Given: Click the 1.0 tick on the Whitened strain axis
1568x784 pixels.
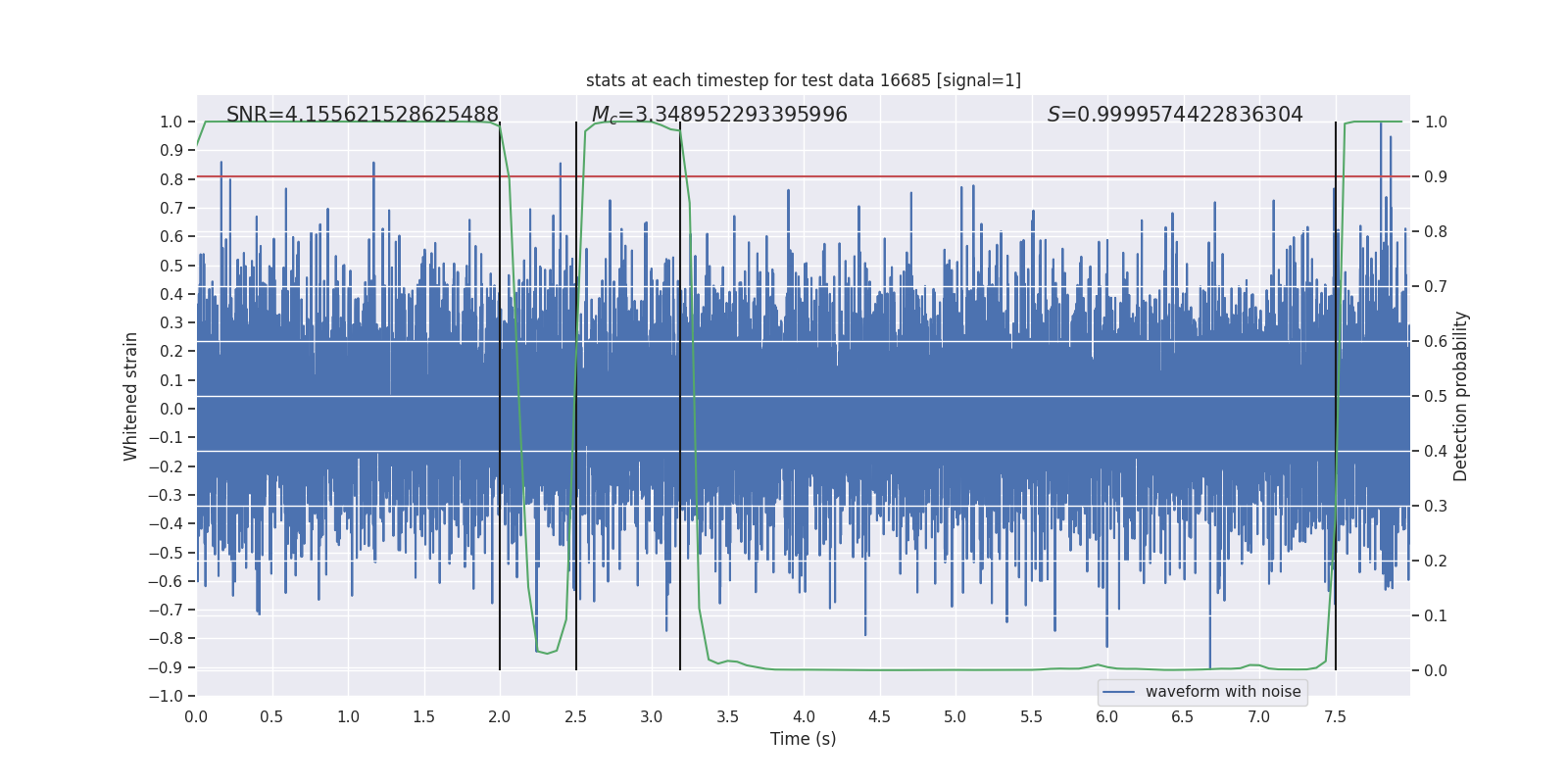Looking at the screenshot, I should point(171,122).
